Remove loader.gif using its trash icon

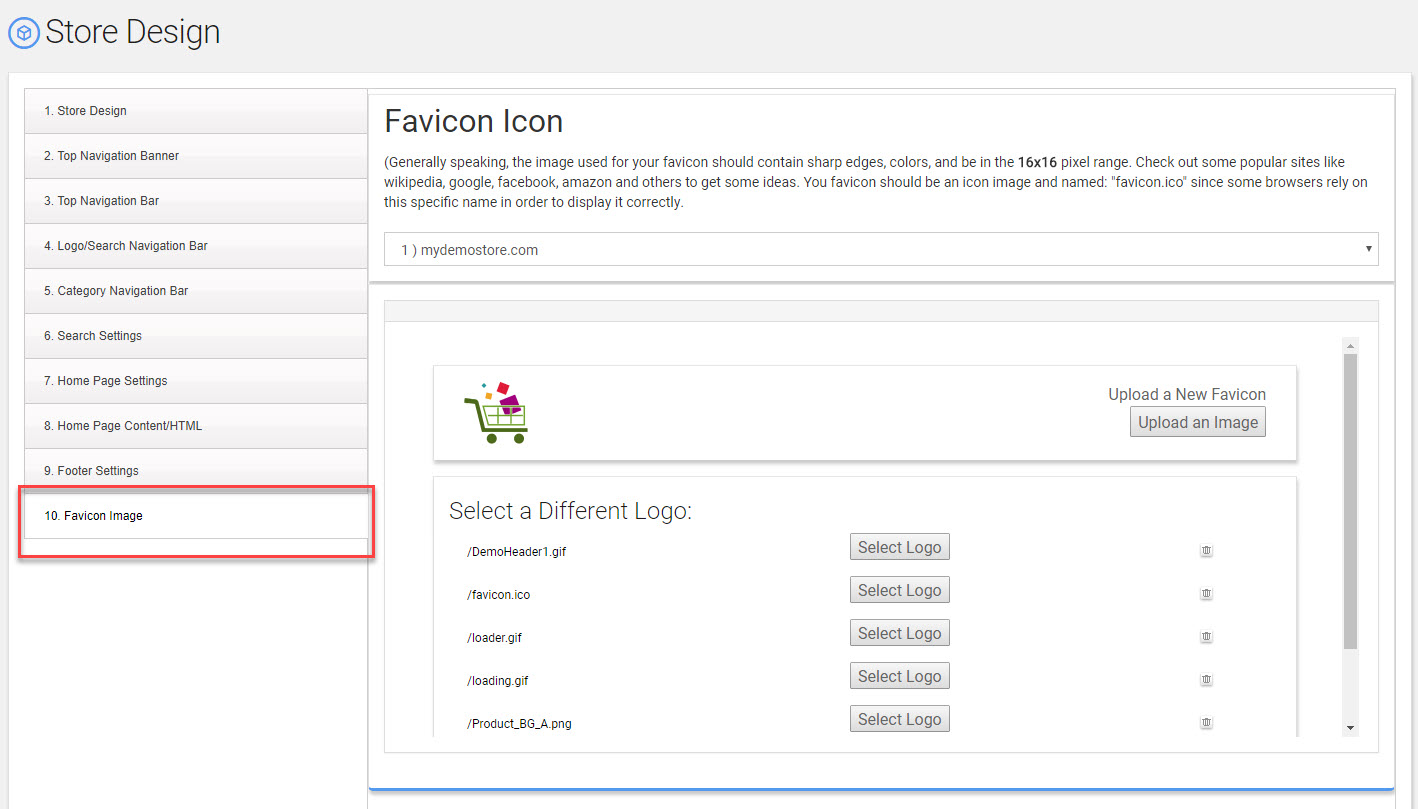tap(1206, 636)
